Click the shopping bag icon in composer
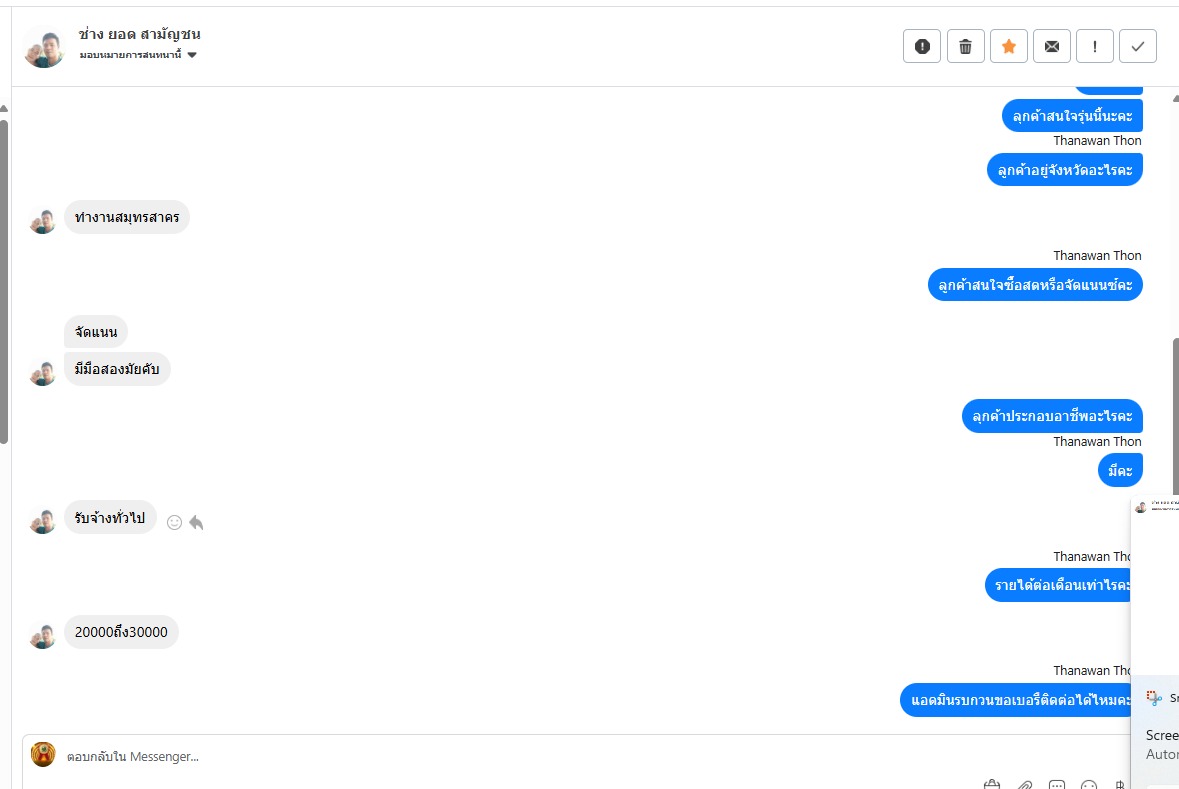Image resolution: width=1179 pixels, height=789 pixels. coord(992,785)
